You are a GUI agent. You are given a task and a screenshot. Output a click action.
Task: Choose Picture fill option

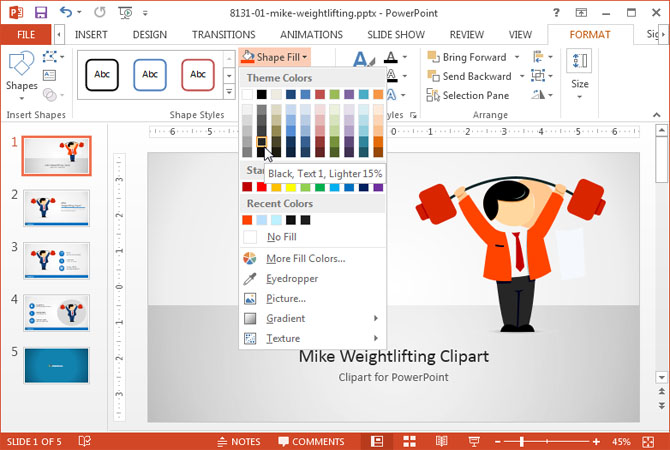(x=286, y=298)
